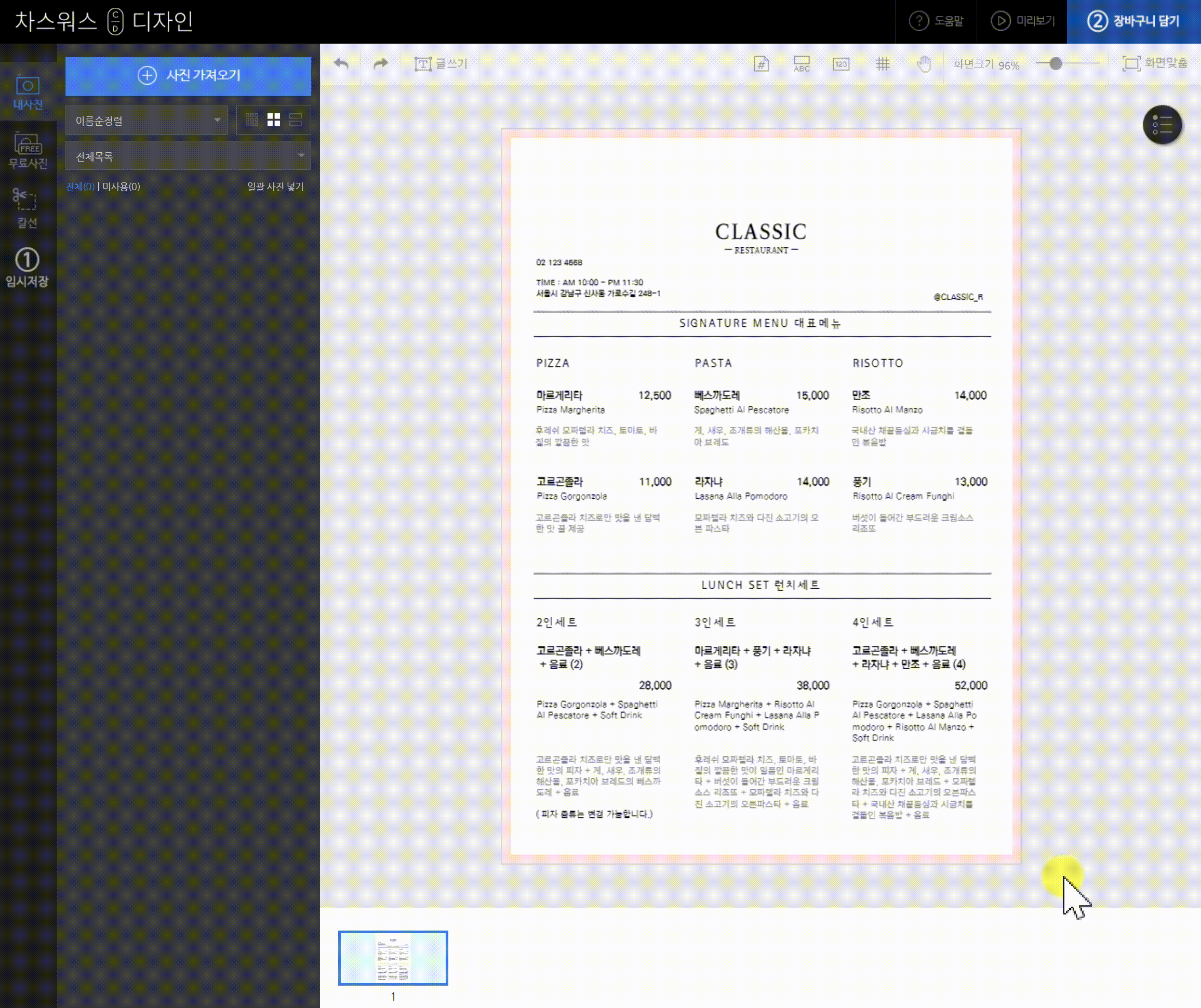This screenshot has height=1008, width=1201.
Task: Select the 4인세트 heading
Action: click(x=873, y=622)
